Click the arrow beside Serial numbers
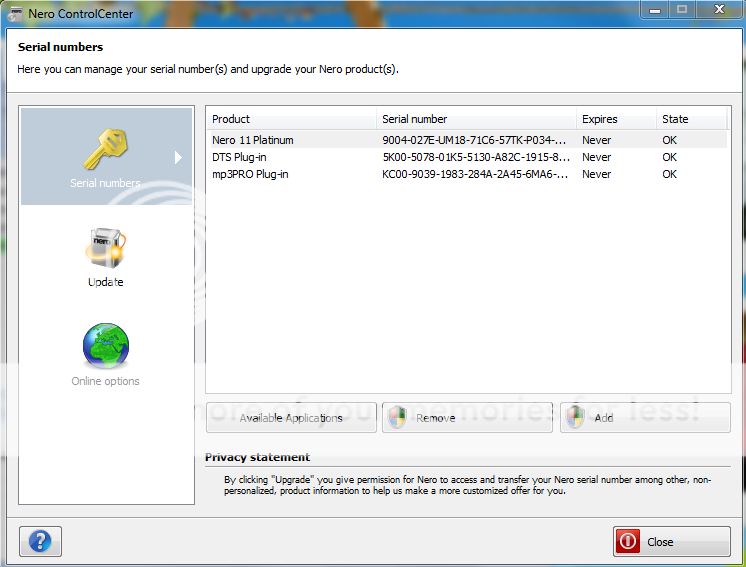Image resolution: width=746 pixels, height=567 pixels. 178,157
